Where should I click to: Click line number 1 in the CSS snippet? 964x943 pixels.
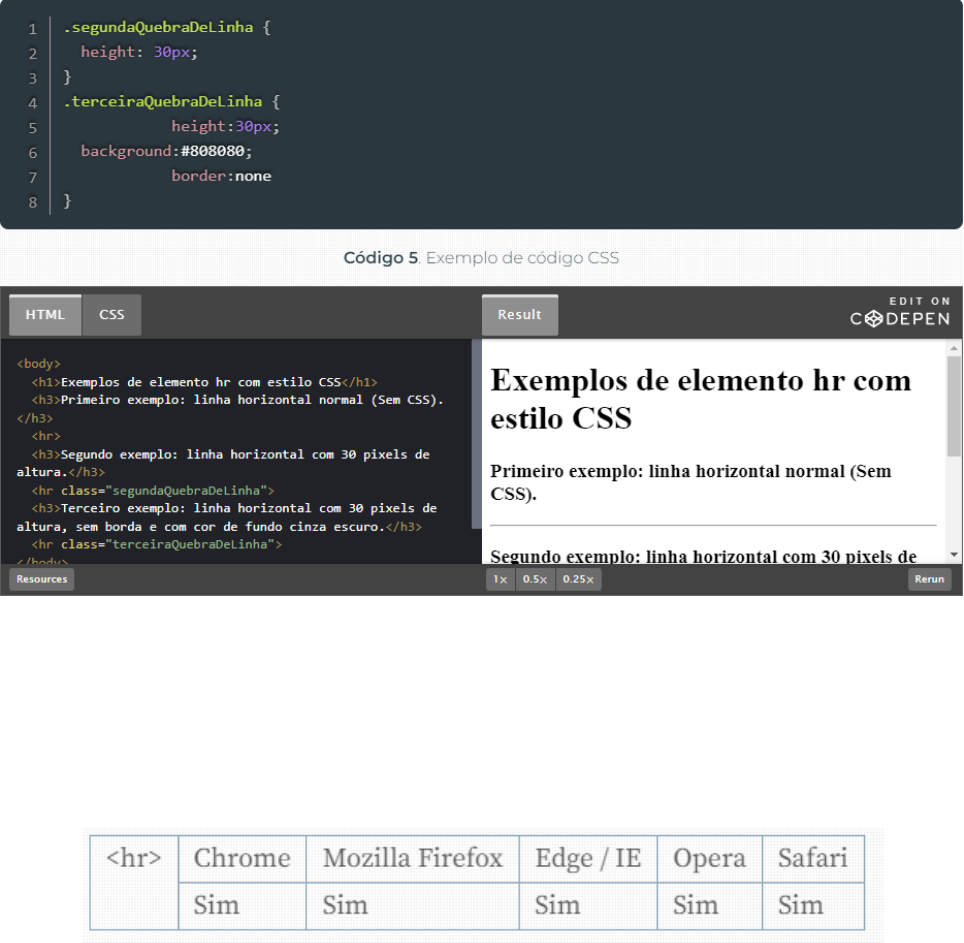tap(32, 29)
